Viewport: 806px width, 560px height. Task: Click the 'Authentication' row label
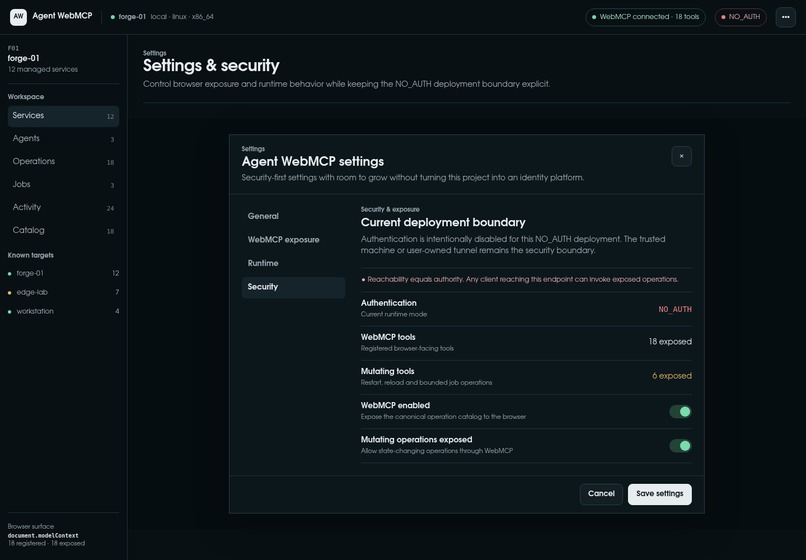coord(389,303)
